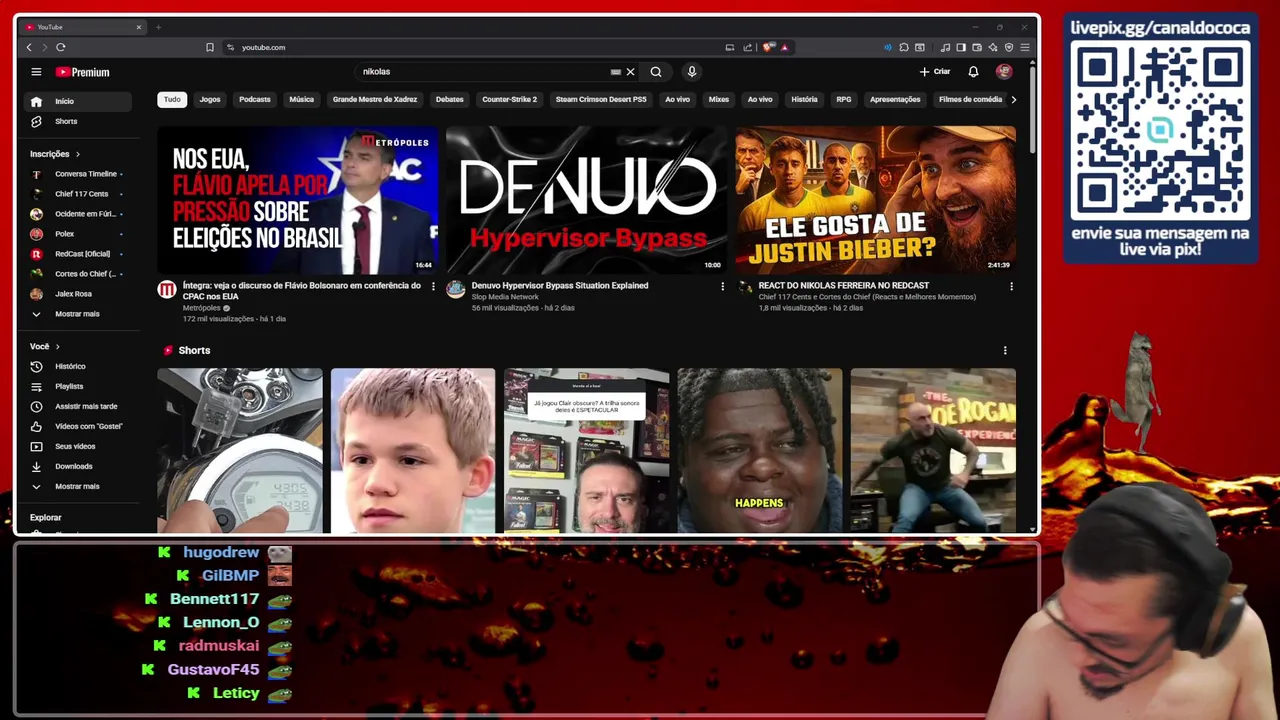Open Vídeos com "Gostei"
The width and height of the screenshot is (1280, 720).
click(78, 426)
